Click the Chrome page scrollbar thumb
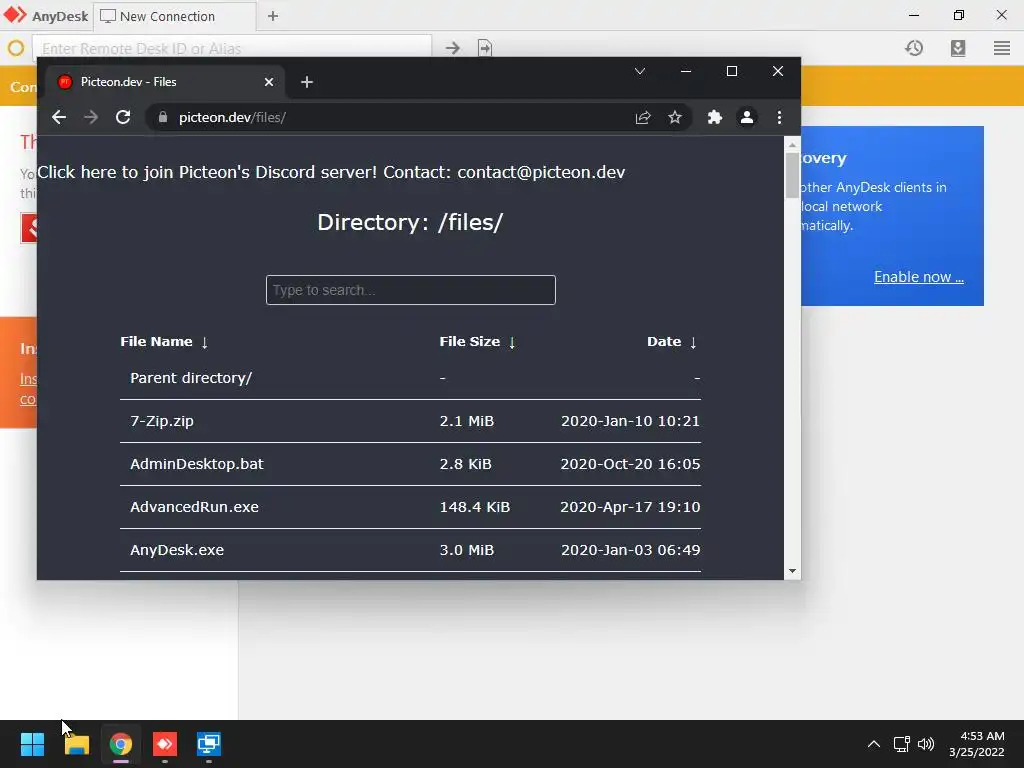The height and width of the screenshot is (768, 1024). point(792,174)
